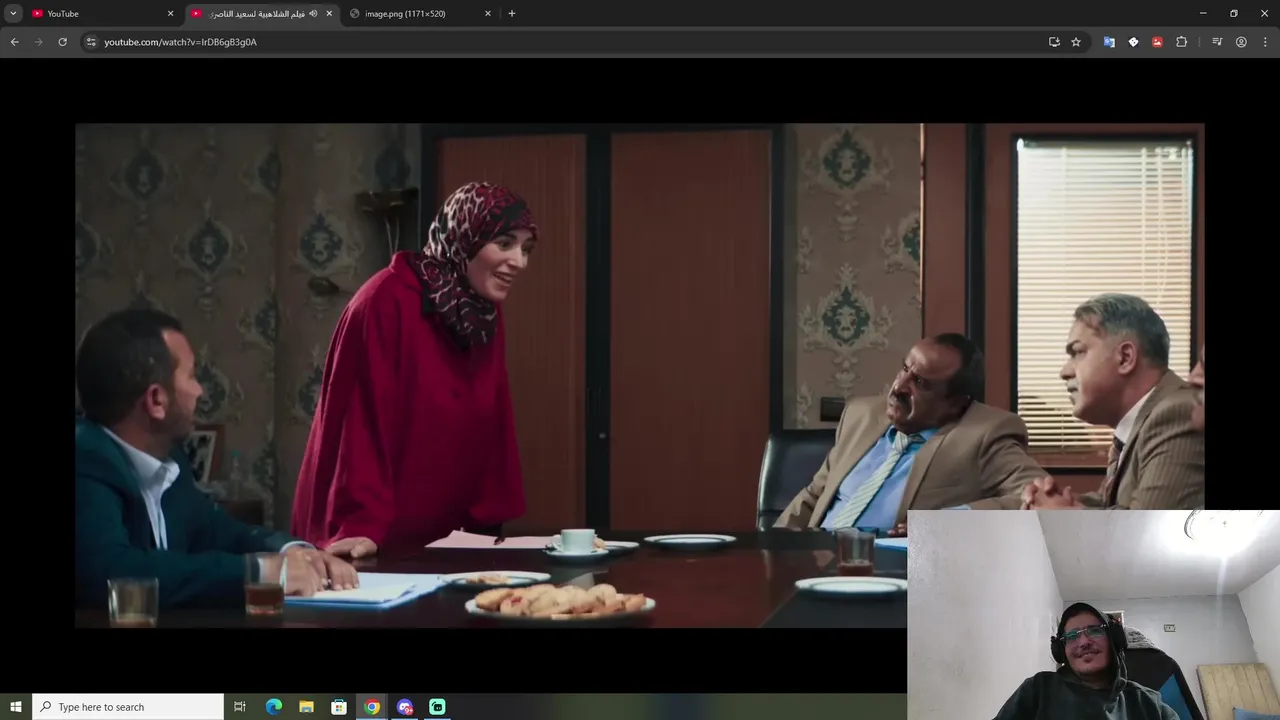
Task: Open the Chrome profile avatar
Action: [x=1241, y=42]
